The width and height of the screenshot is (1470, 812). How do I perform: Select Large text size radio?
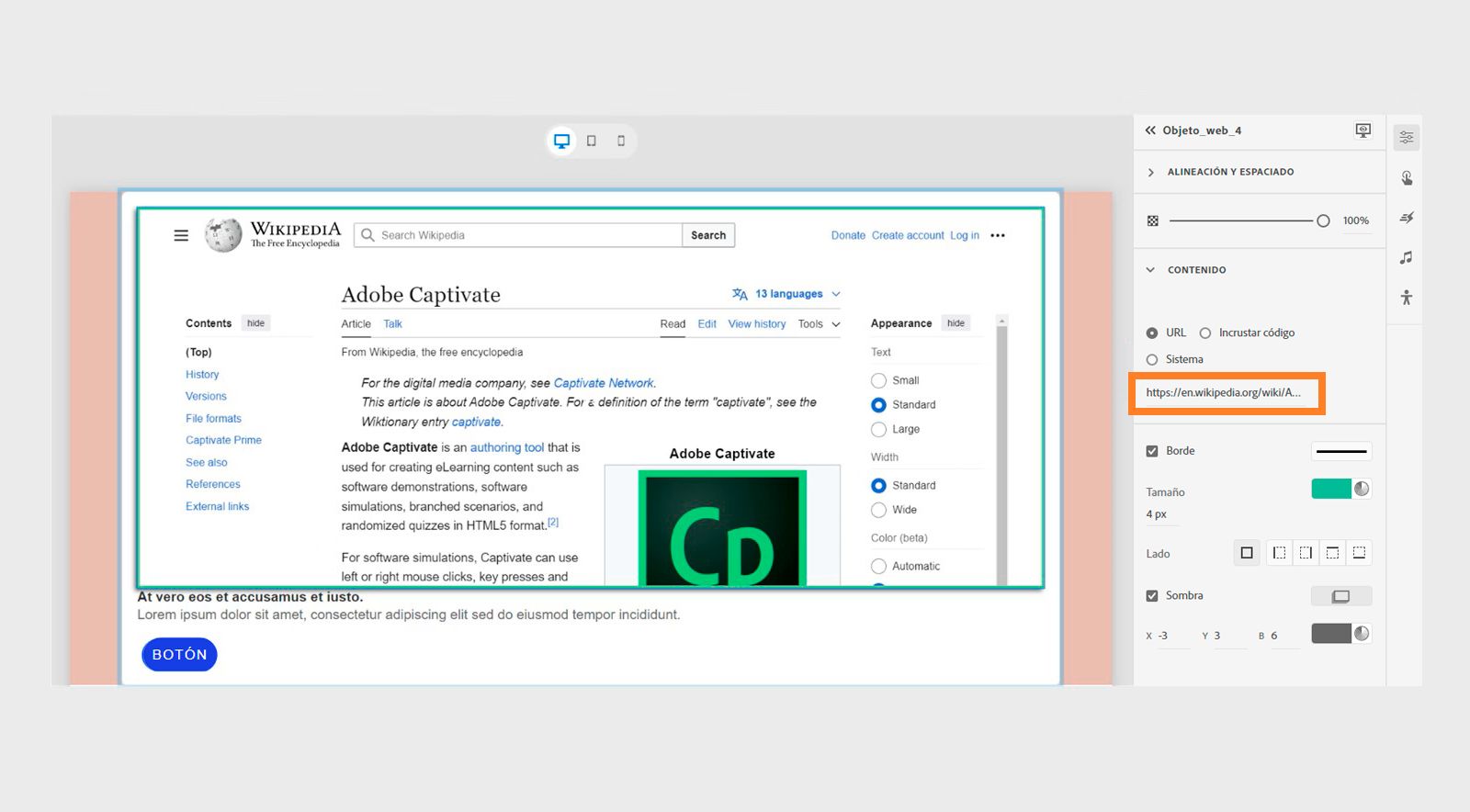[x=878, y=429]
